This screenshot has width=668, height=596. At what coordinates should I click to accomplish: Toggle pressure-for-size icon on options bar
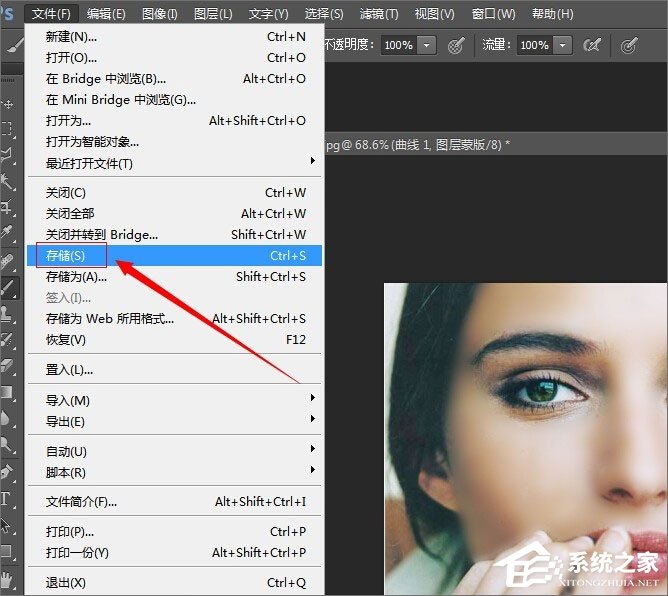[x=629, y=45]
